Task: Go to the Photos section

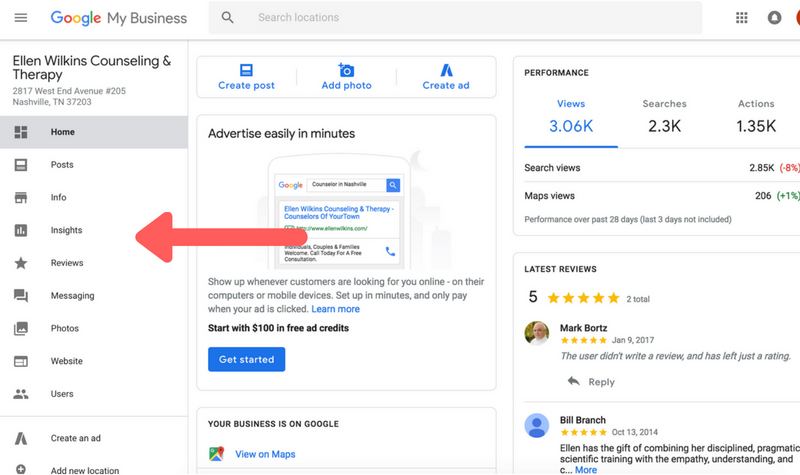Action: pyautogui.click(x=94, y=328)
